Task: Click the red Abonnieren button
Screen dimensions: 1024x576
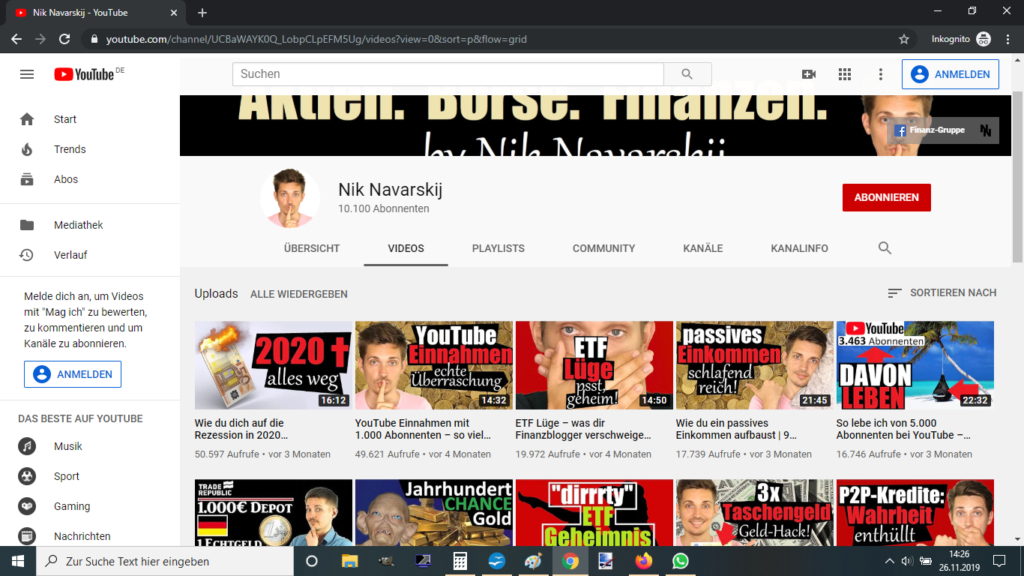Action: pos(886,198)
